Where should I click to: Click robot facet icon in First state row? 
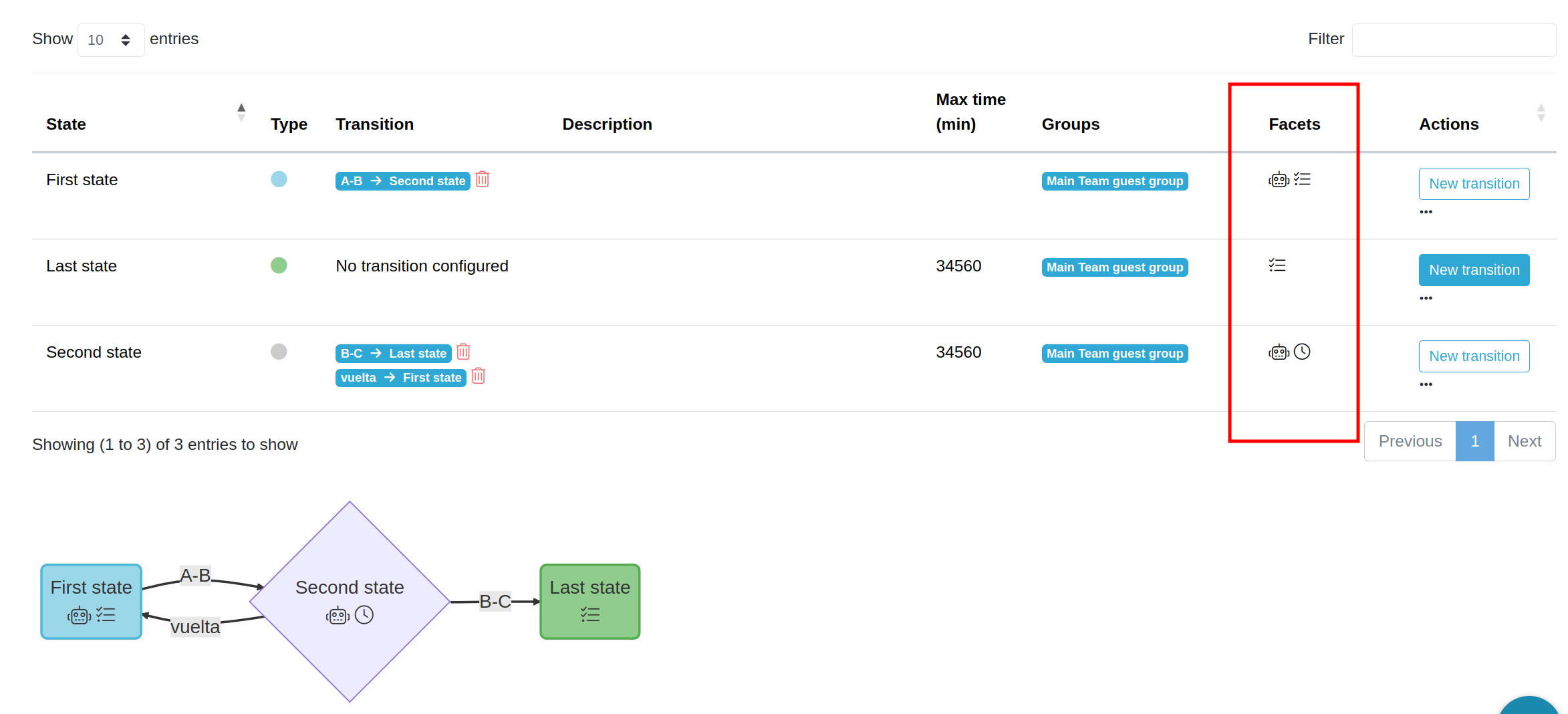tap(1278, 180)
